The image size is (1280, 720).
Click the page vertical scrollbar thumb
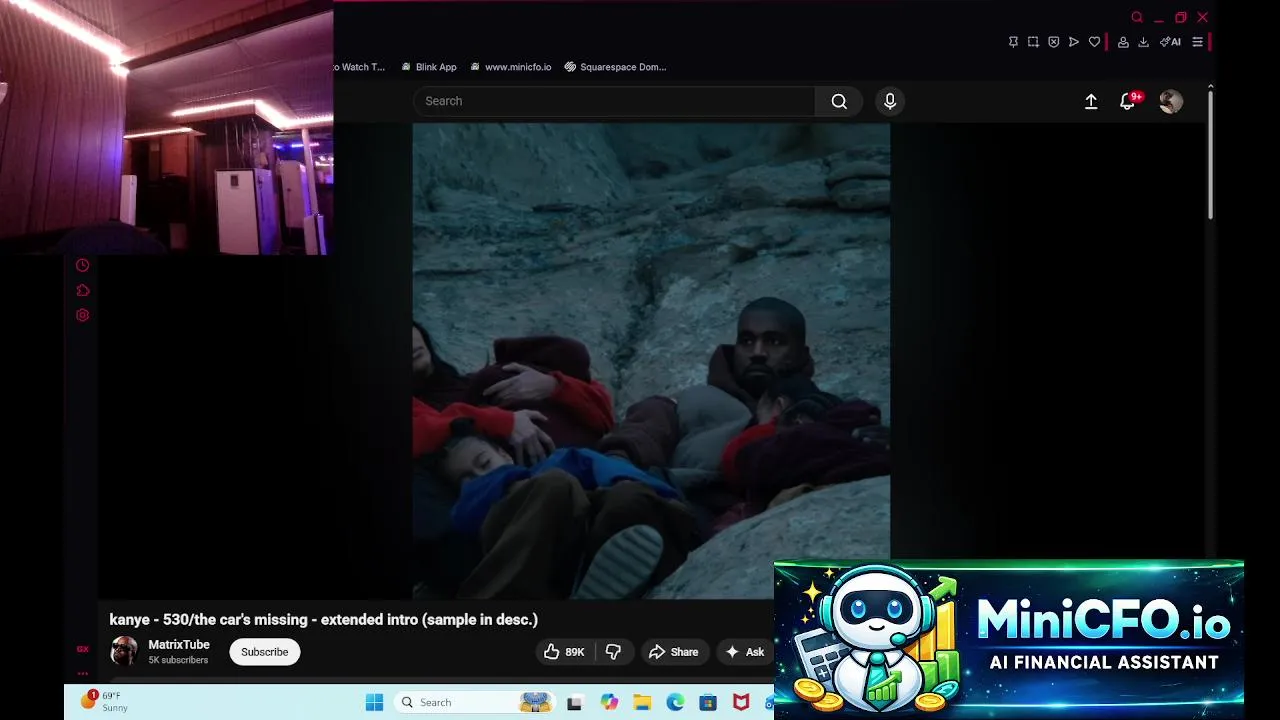[x=1210, y=154]
